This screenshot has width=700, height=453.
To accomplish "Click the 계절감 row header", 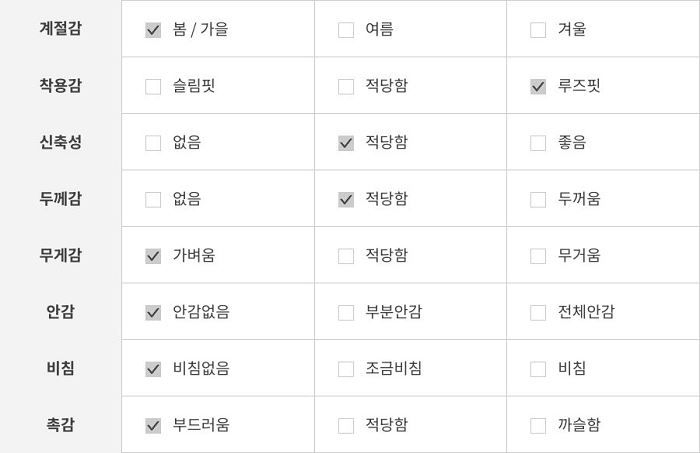I will pyautogui.click(x=60, y=28).
